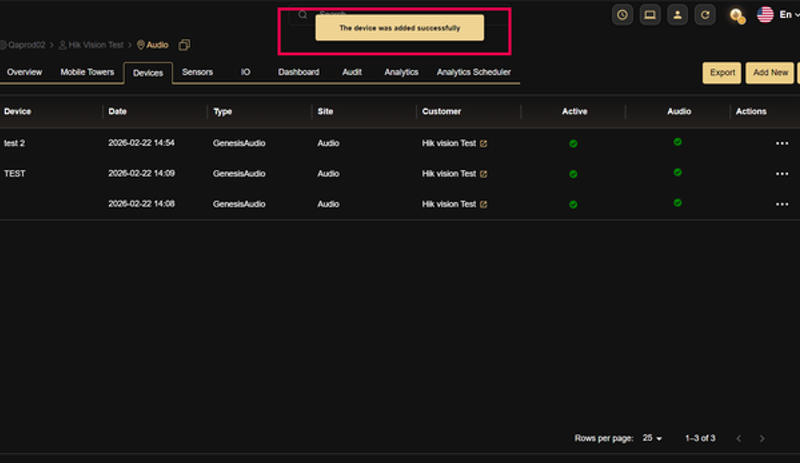
Task: Click Audio status check for 14:08 row
Action: [x=678, y=203]
